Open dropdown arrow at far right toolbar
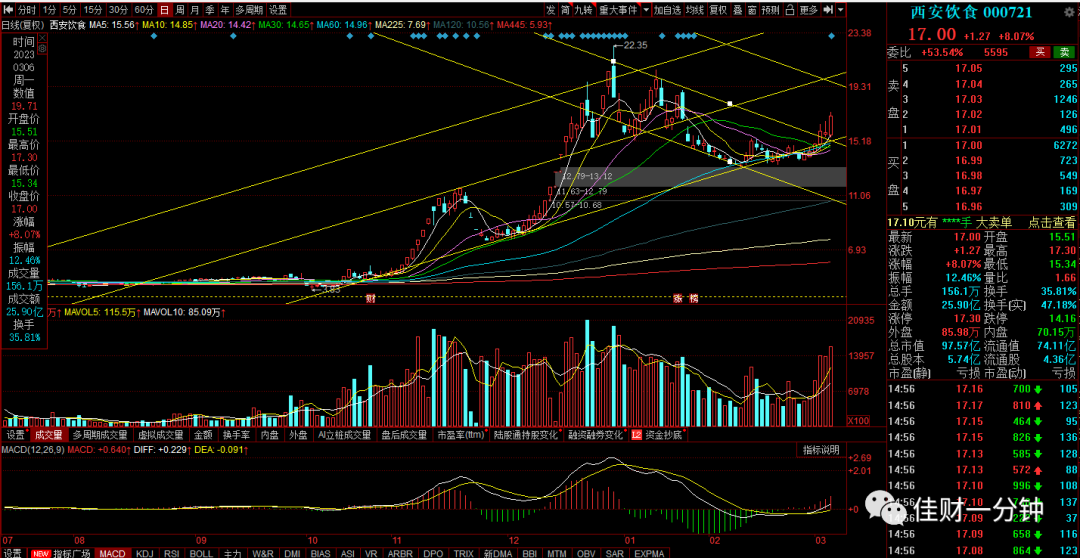 point(841,10)
